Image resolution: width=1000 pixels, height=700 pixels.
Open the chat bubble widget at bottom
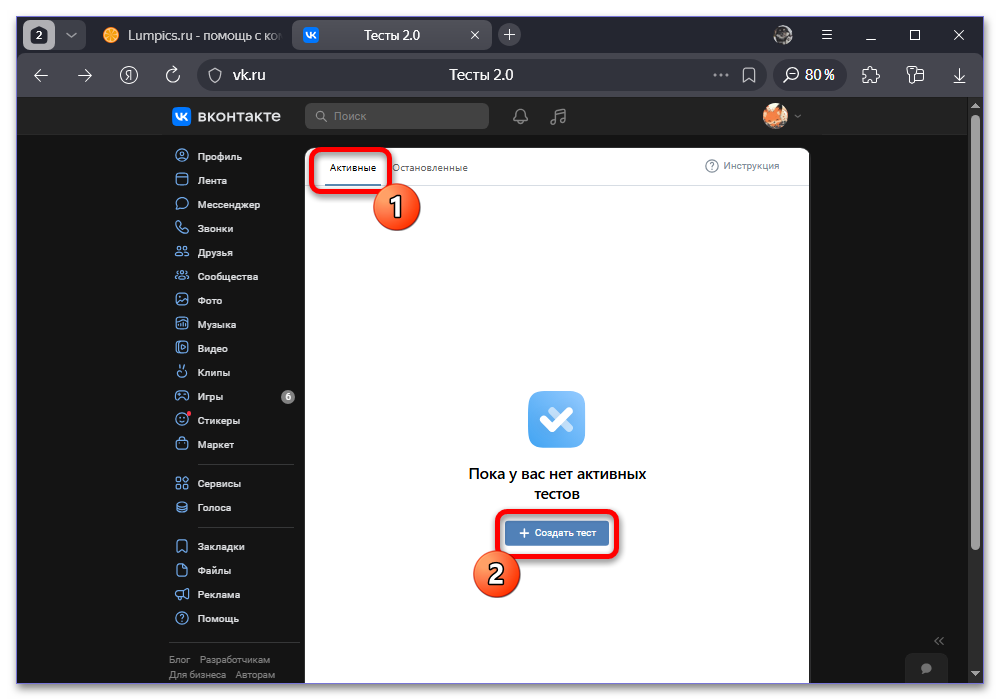(926, 668)
